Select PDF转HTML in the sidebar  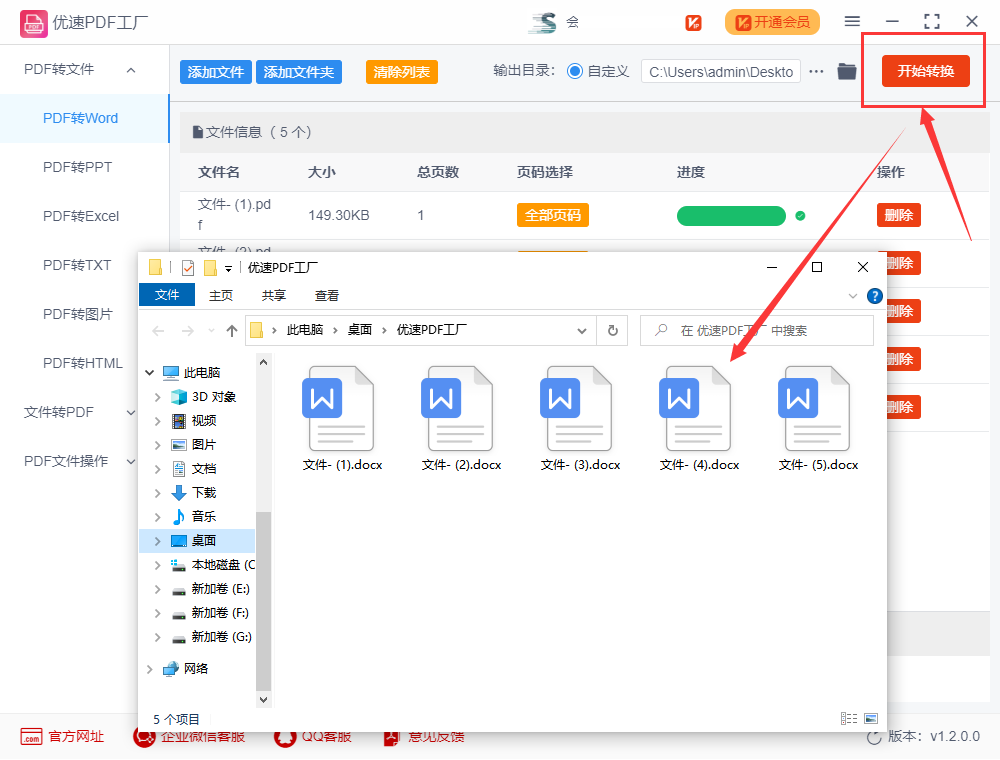pos(82,363)
